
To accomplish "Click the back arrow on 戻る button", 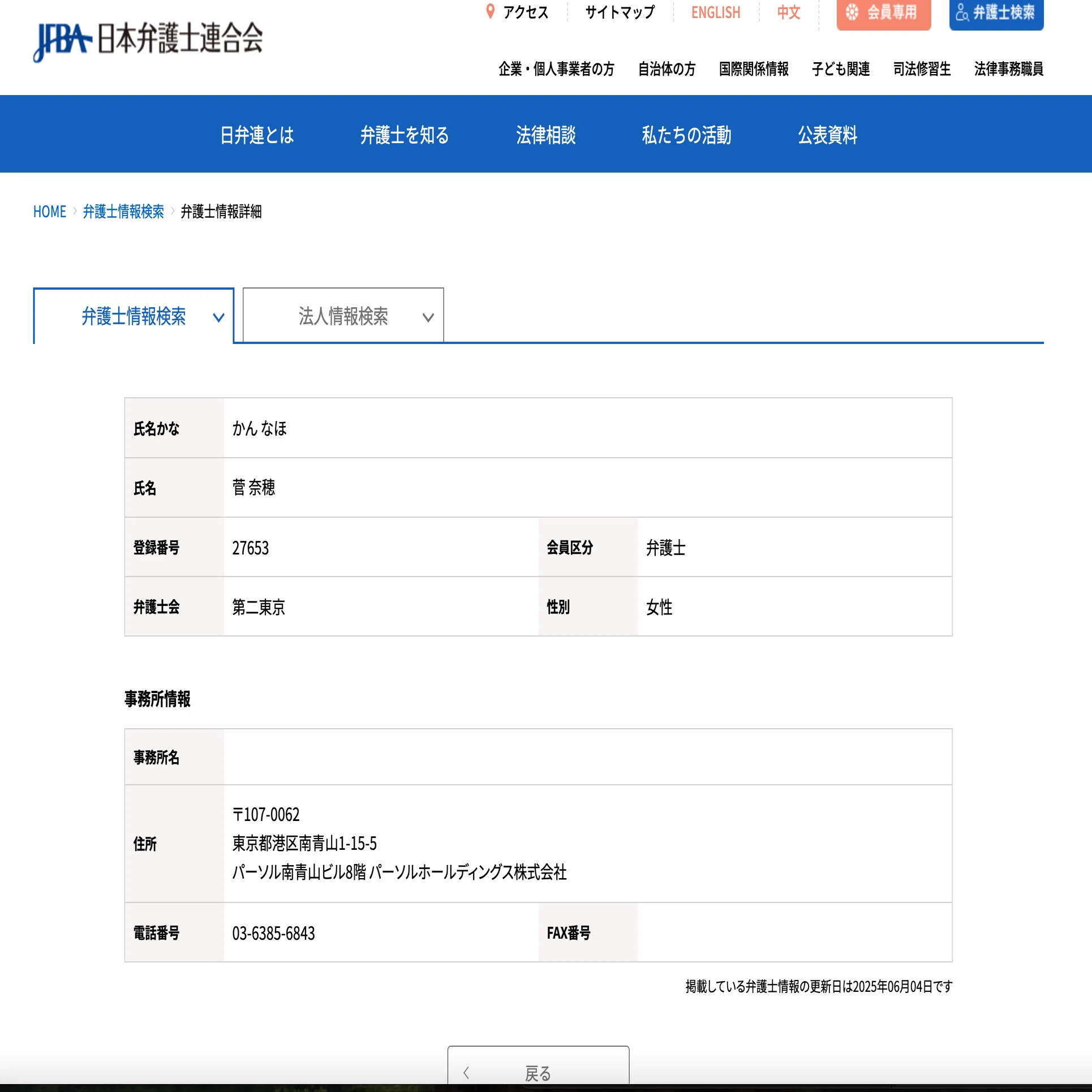I will (466, 1072).
